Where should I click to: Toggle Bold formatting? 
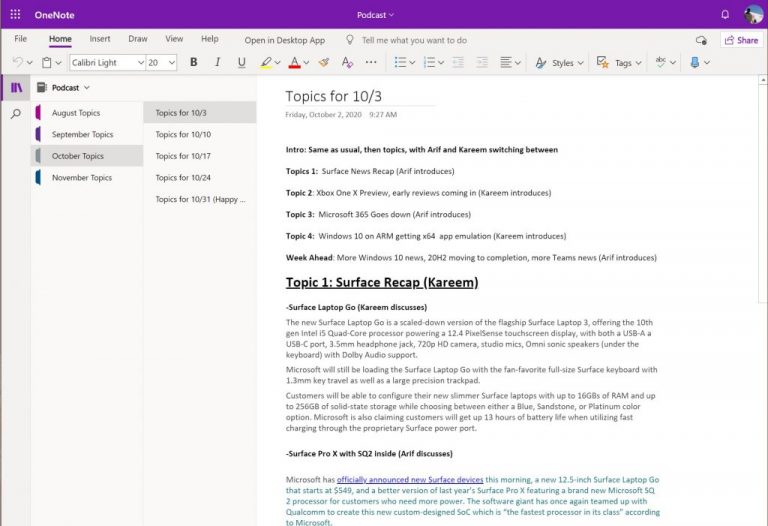(193, 62)
